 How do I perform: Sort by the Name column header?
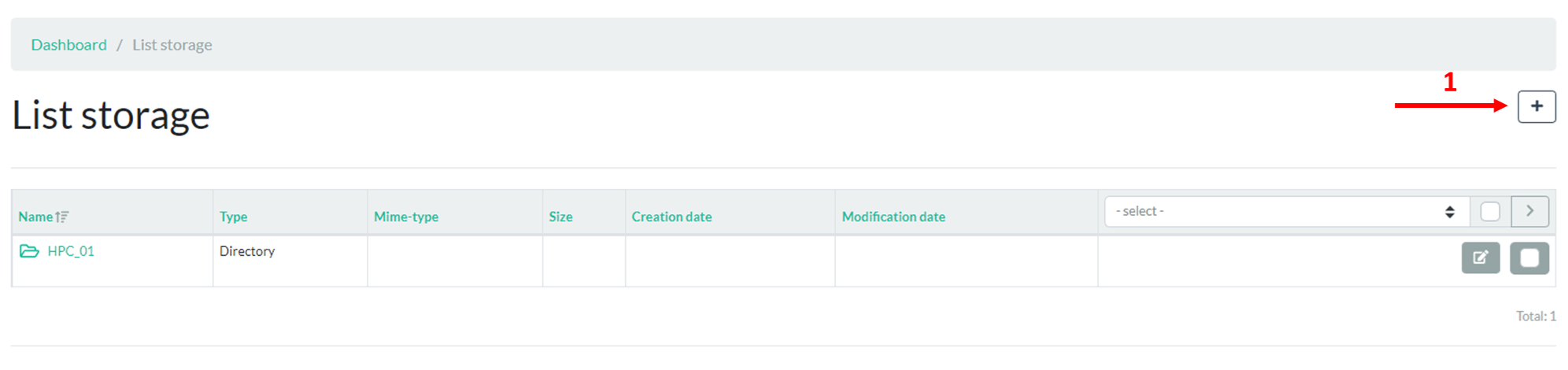coord(35,216)
